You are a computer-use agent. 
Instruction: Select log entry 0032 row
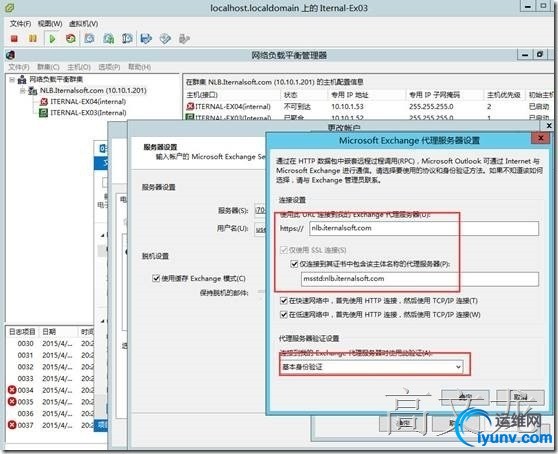click(50, 367)
